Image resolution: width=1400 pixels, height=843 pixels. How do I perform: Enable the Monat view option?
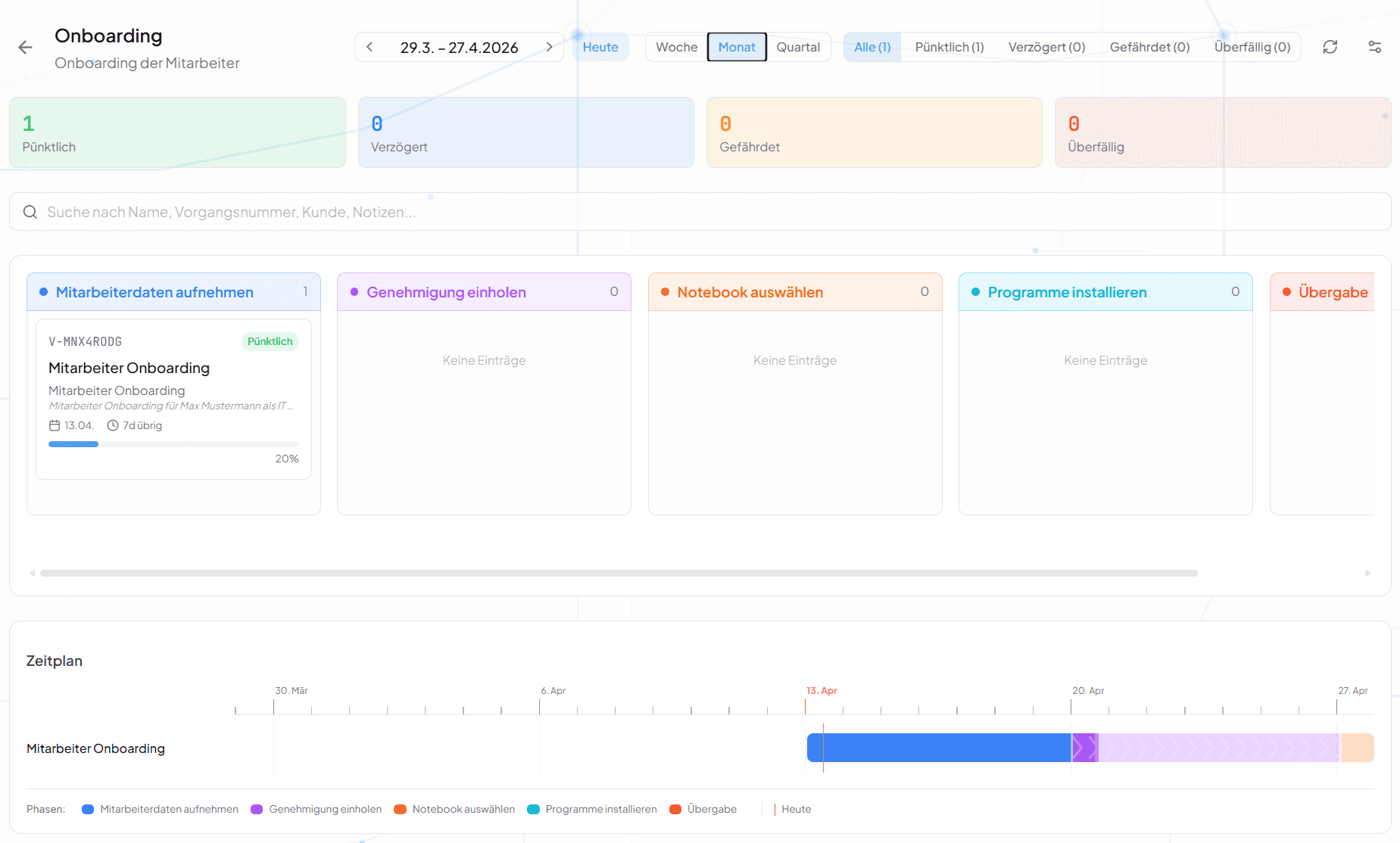click(x=737, y=46)
